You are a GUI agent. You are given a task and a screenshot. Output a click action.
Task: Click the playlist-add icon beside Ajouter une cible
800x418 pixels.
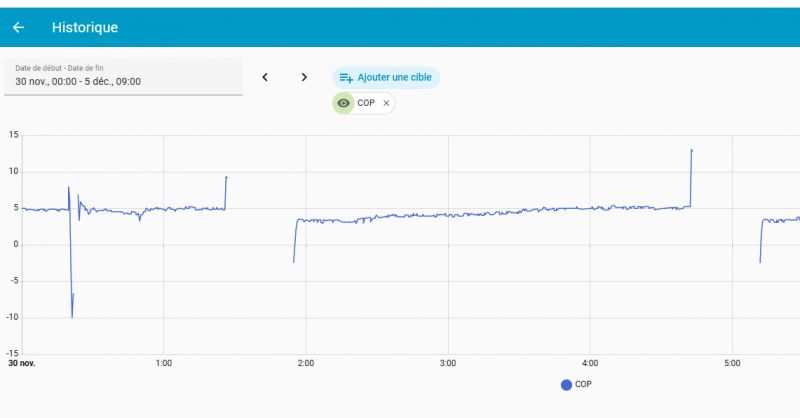tap(346, 77)
